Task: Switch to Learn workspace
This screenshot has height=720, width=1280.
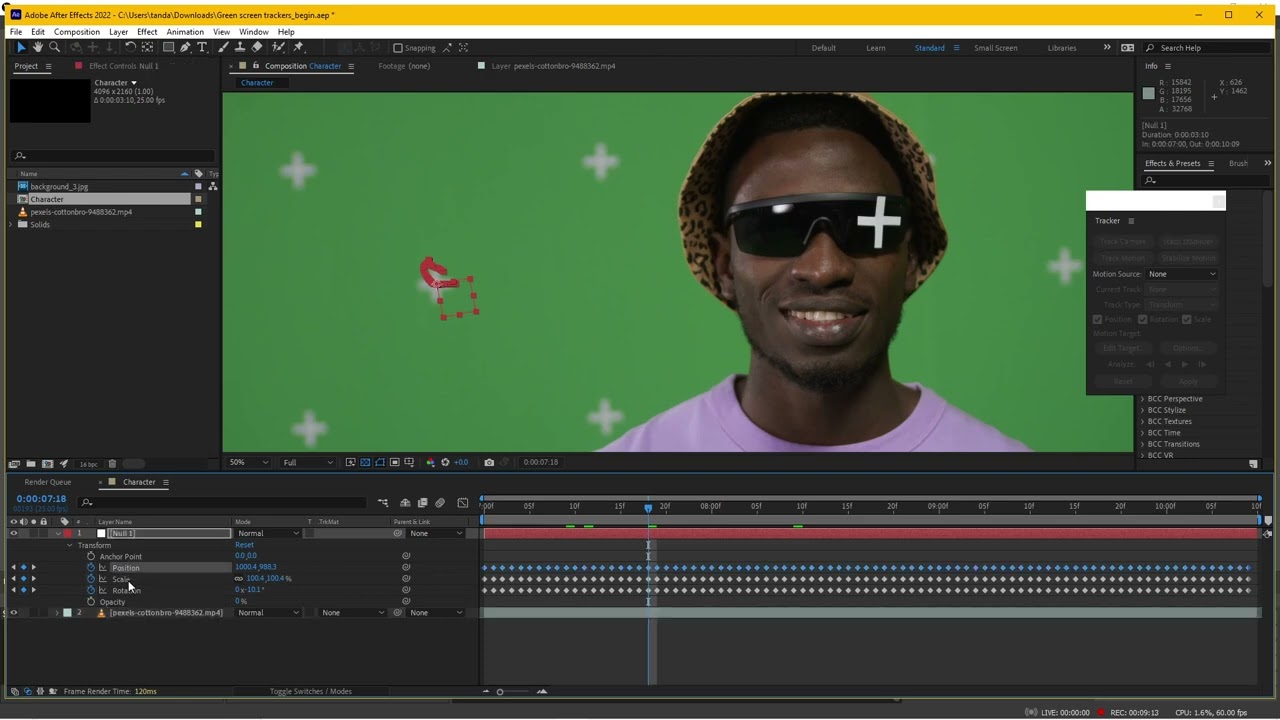Action: coord(875,48)
